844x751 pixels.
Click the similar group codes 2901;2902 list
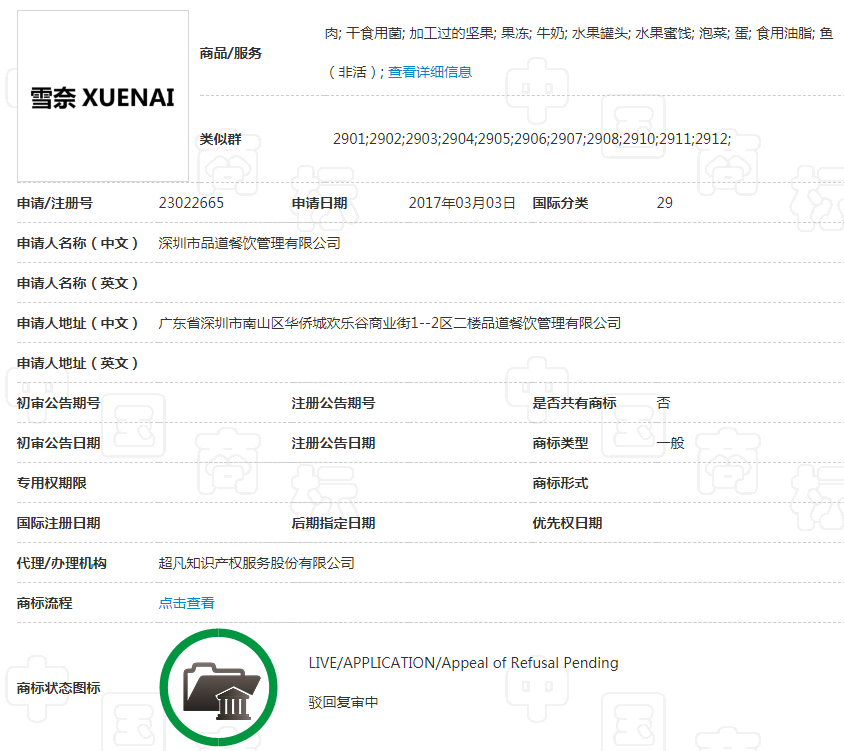[x=532, y=139]
